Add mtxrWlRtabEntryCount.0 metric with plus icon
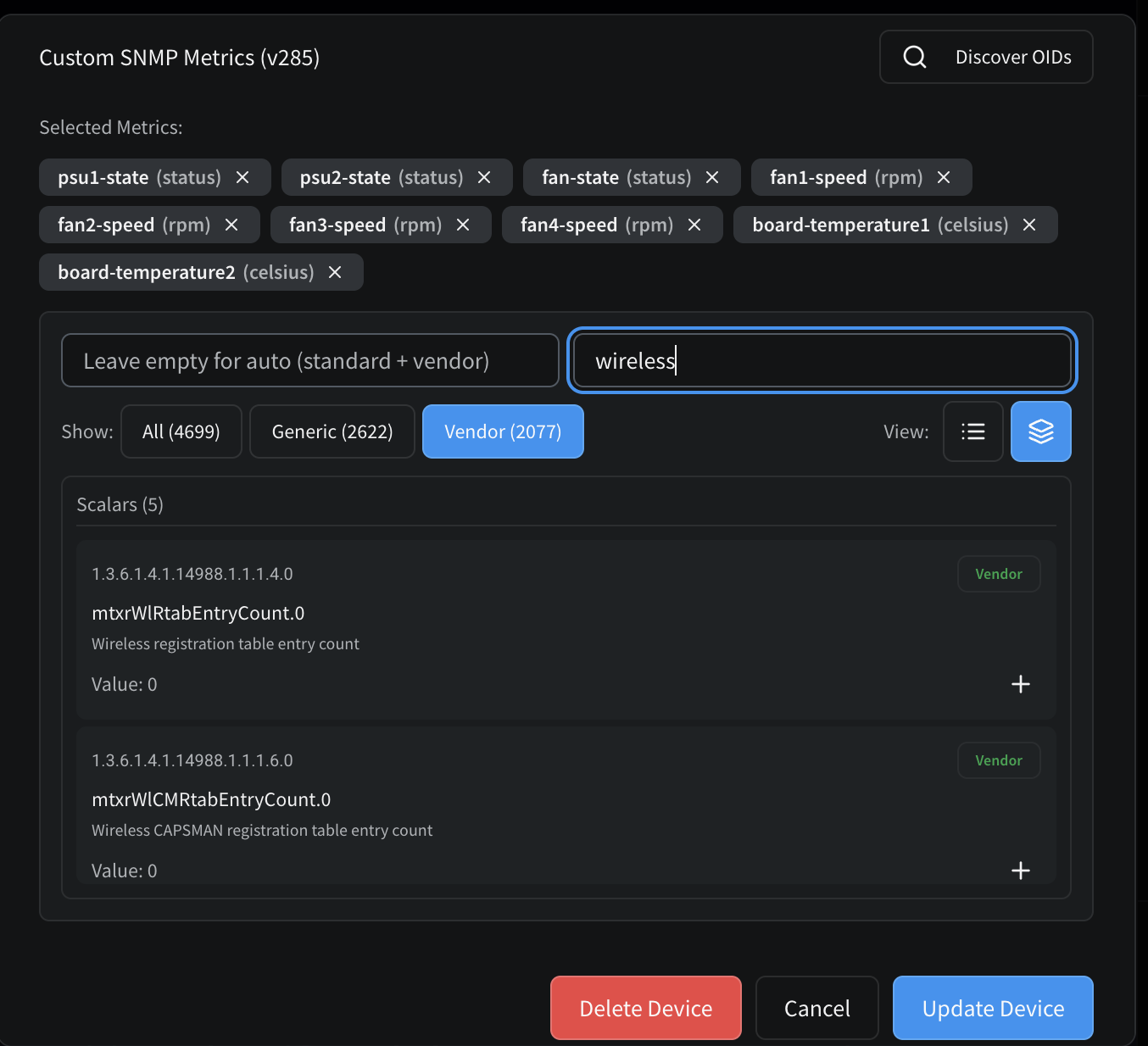 pyautogui.click(x=1021, y=684)
